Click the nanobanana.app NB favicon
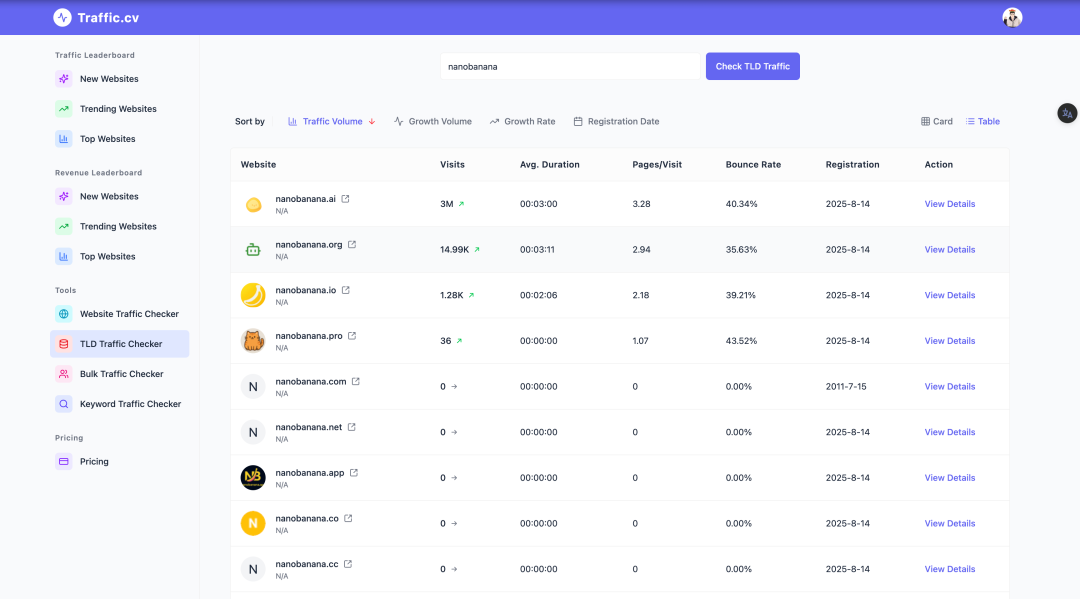1080x599 pixels. coord(253,477)
